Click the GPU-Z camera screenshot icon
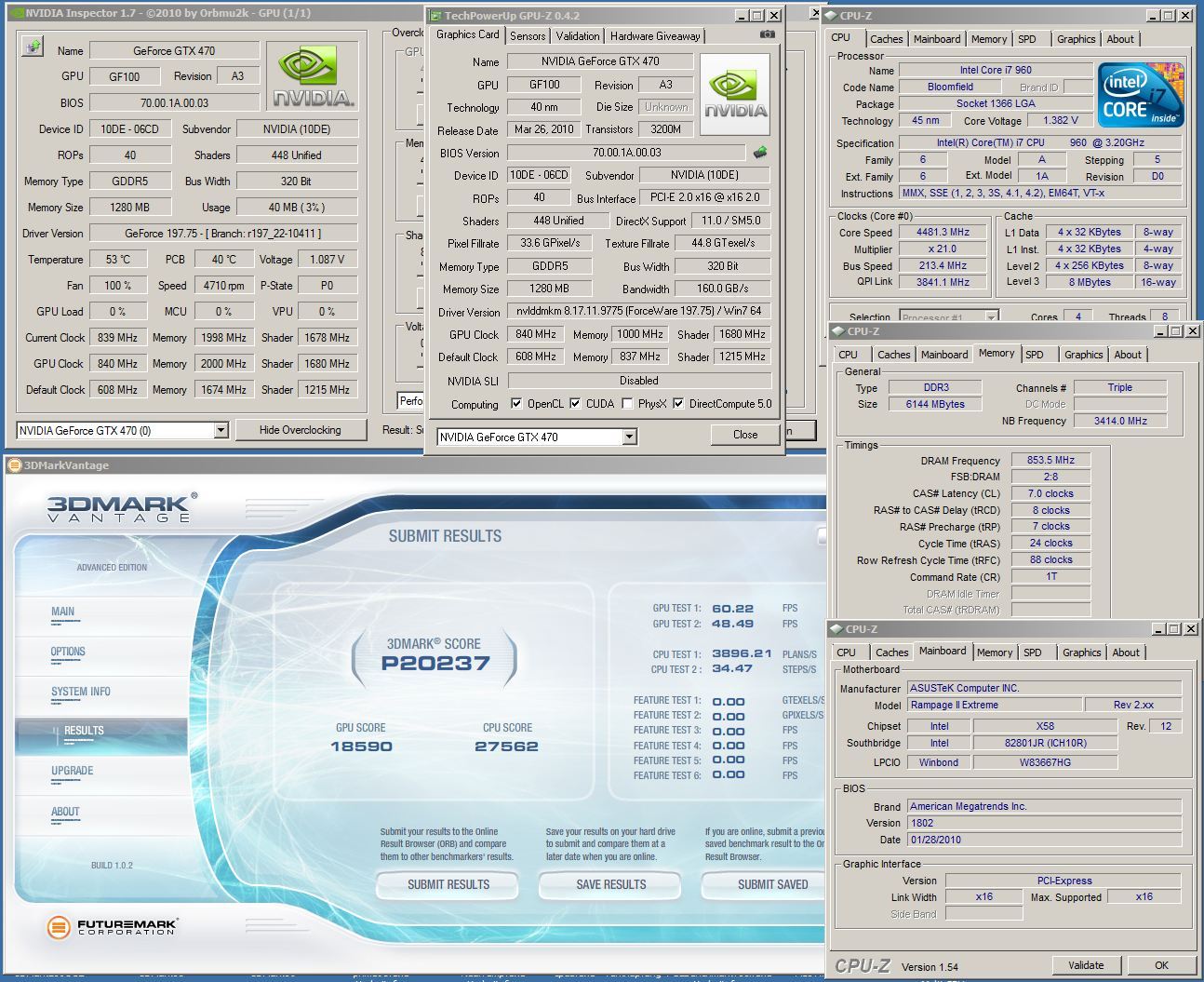 pyautogui.click(x=768, y=34)
